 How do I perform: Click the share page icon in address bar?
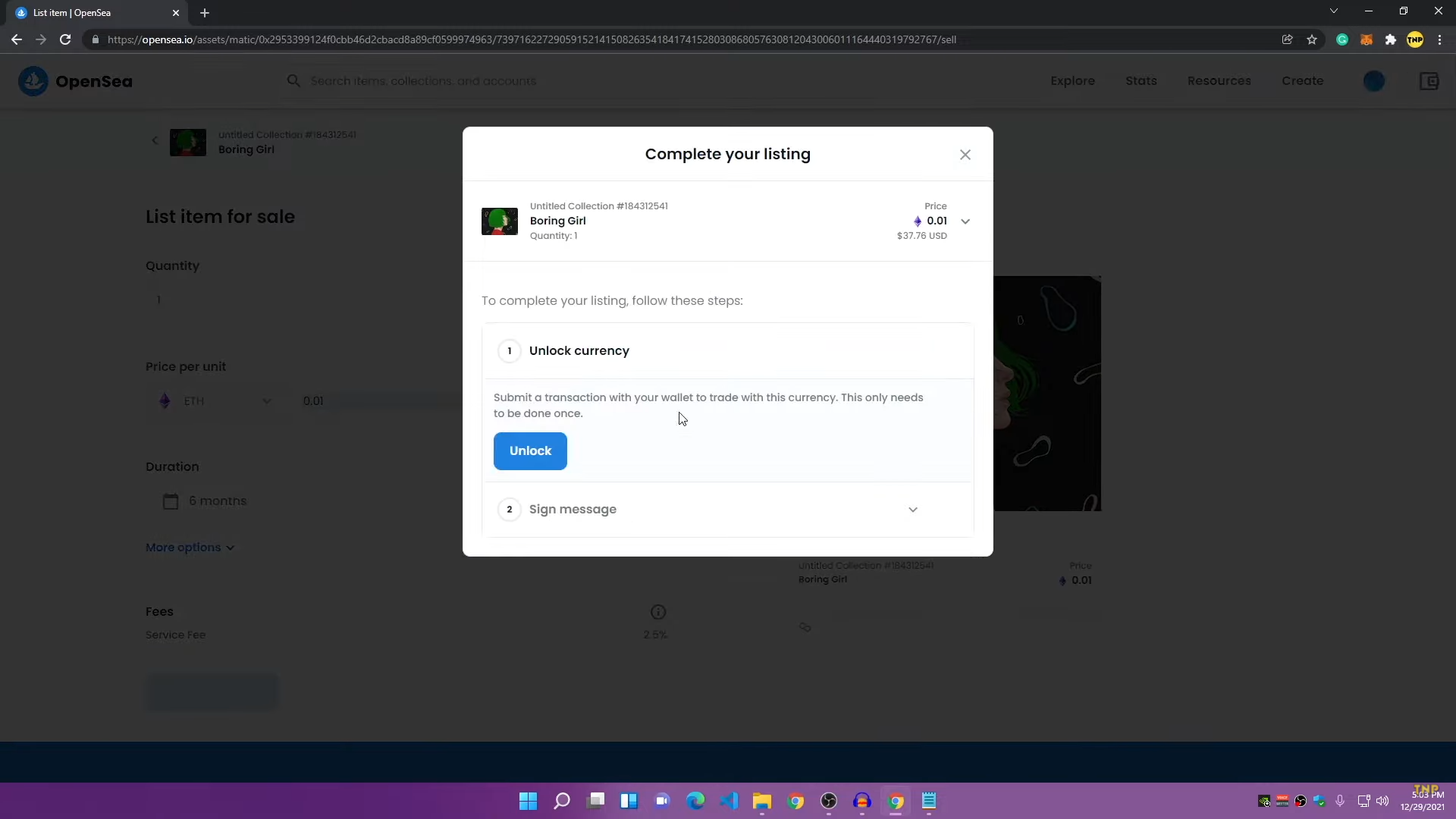pyautogui.click(x=1288, y=39)
